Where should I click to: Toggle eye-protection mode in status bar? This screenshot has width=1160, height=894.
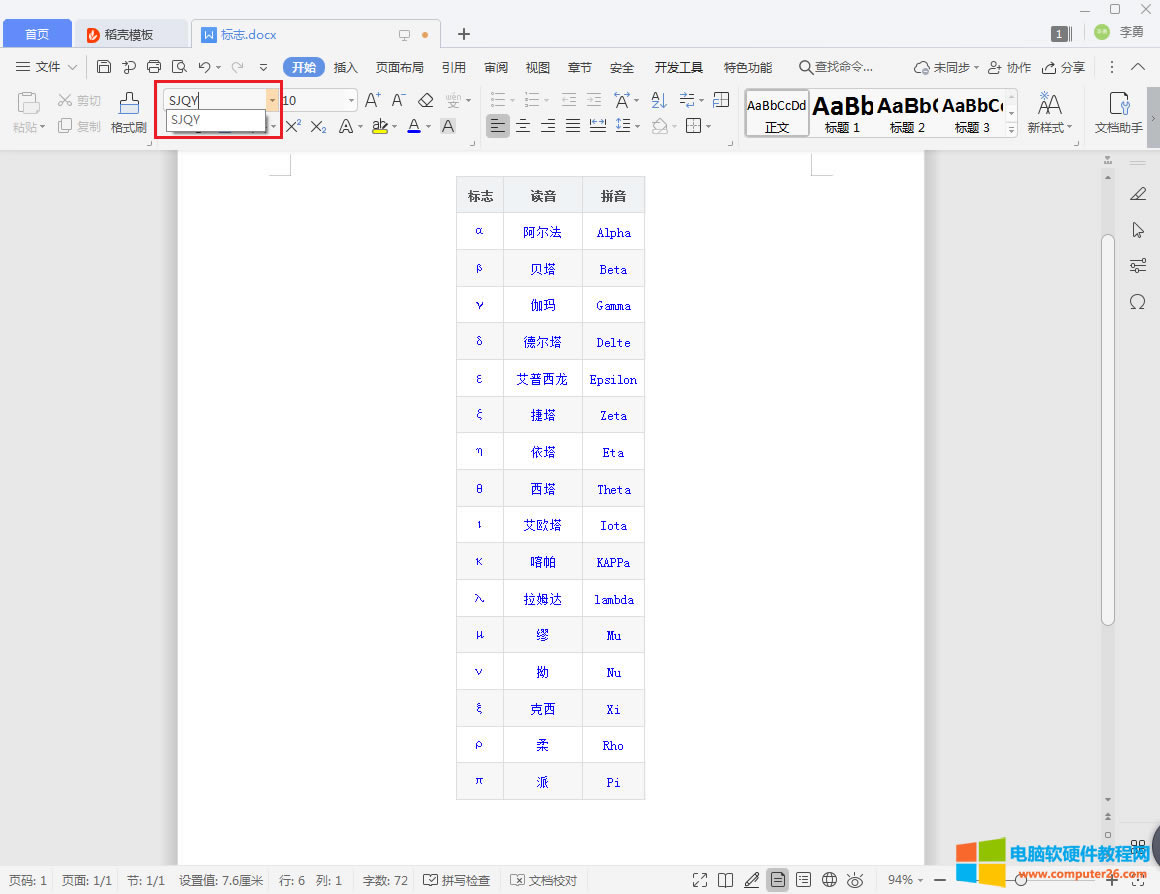click(855, 880)
